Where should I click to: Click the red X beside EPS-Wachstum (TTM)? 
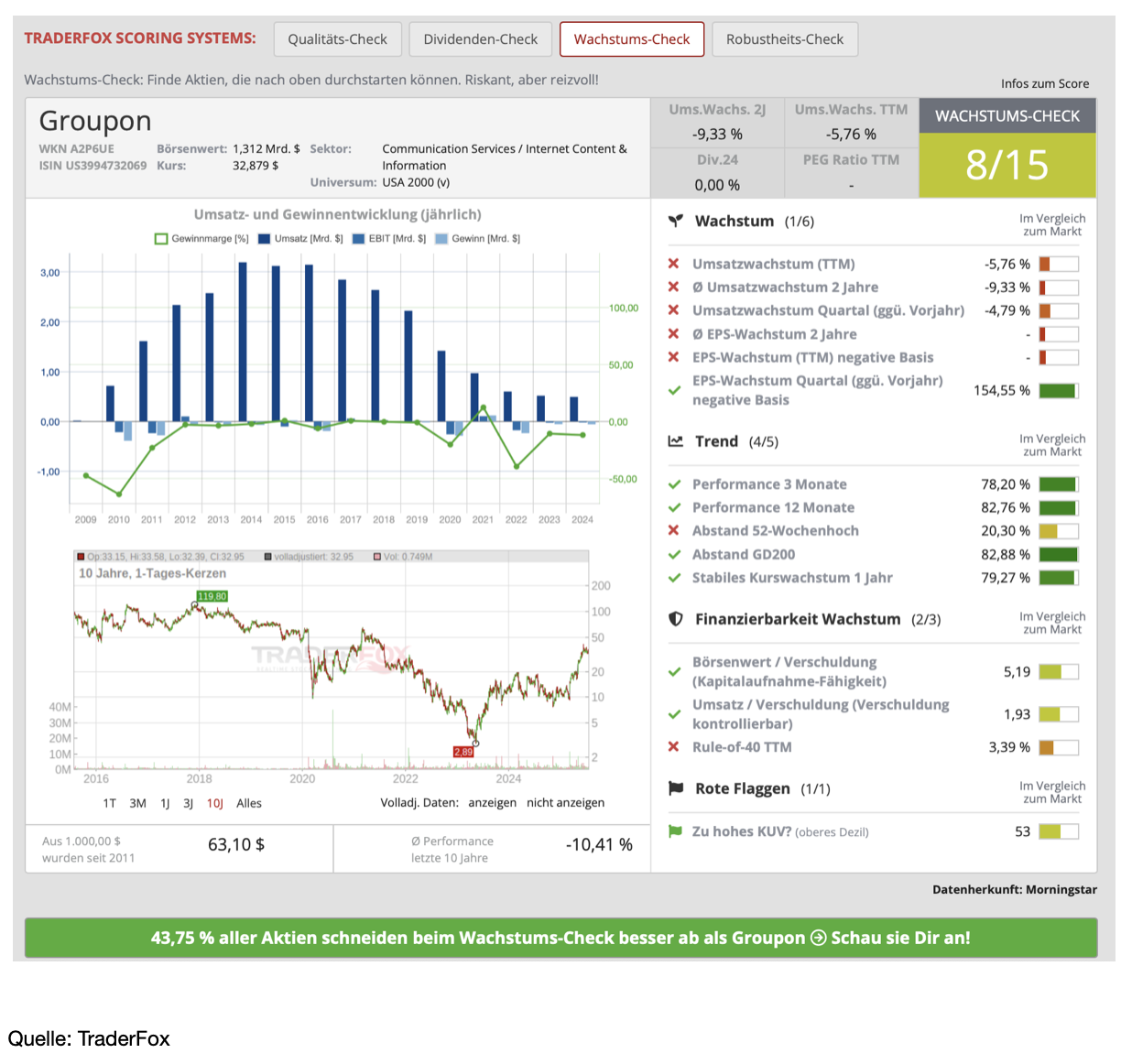coord(674,357)
